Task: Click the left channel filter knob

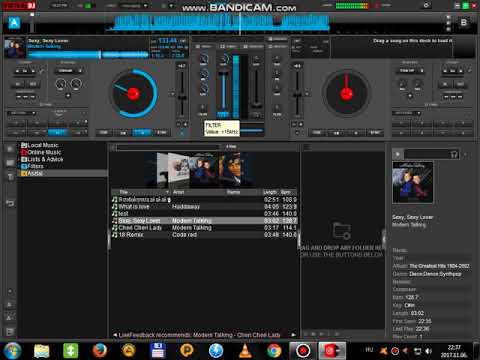Action: (203, 109)
